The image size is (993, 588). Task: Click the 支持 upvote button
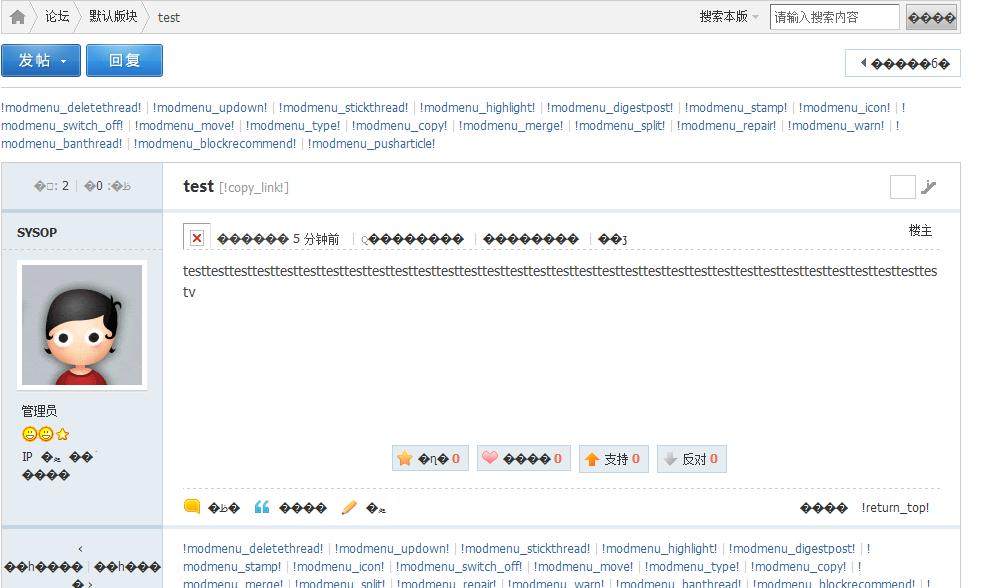point(614,459)
